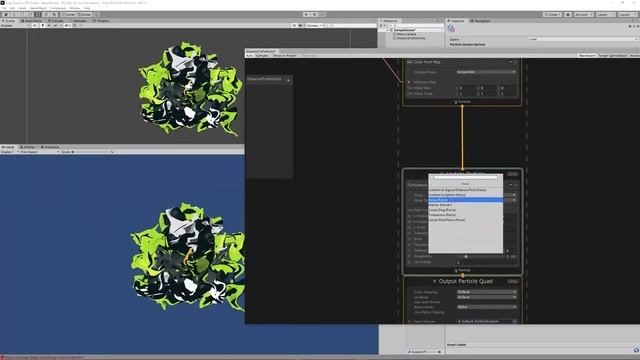640x360 pixels.
Task: Click the node search input field
Action: click(x=465, y=178)
